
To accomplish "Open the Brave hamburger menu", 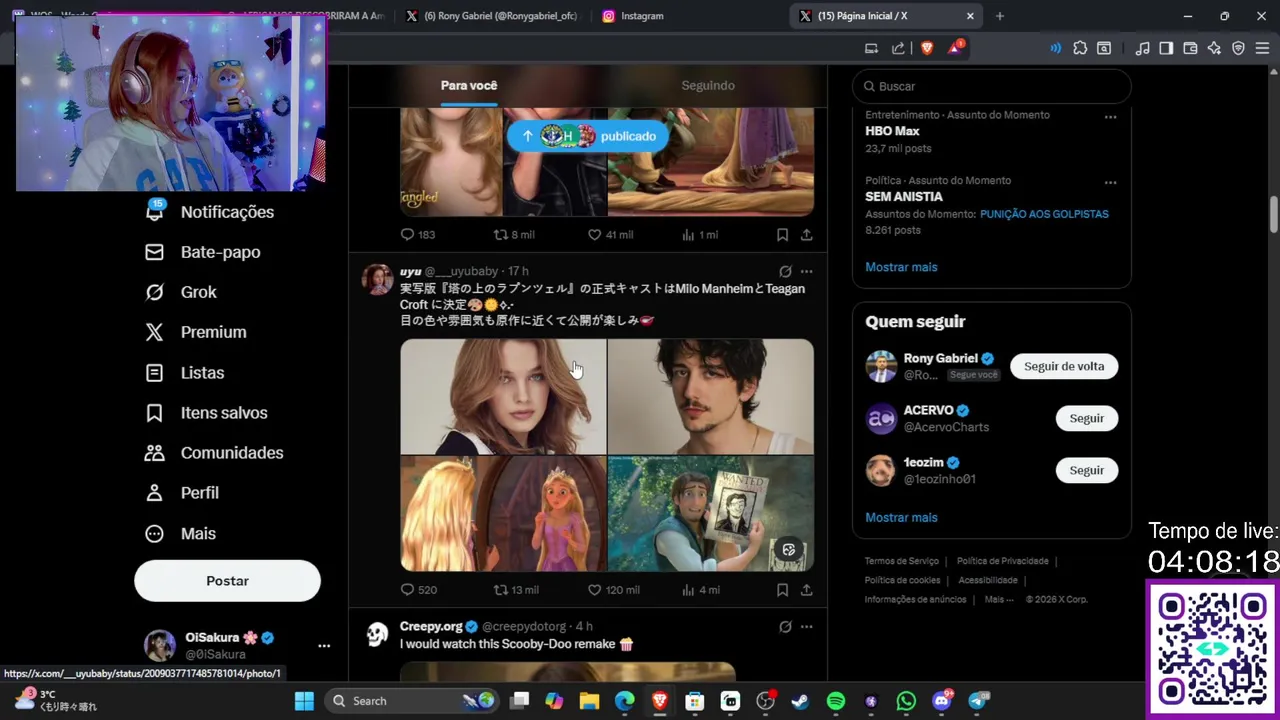I will pyautogui.click(x=1262, y=48).
